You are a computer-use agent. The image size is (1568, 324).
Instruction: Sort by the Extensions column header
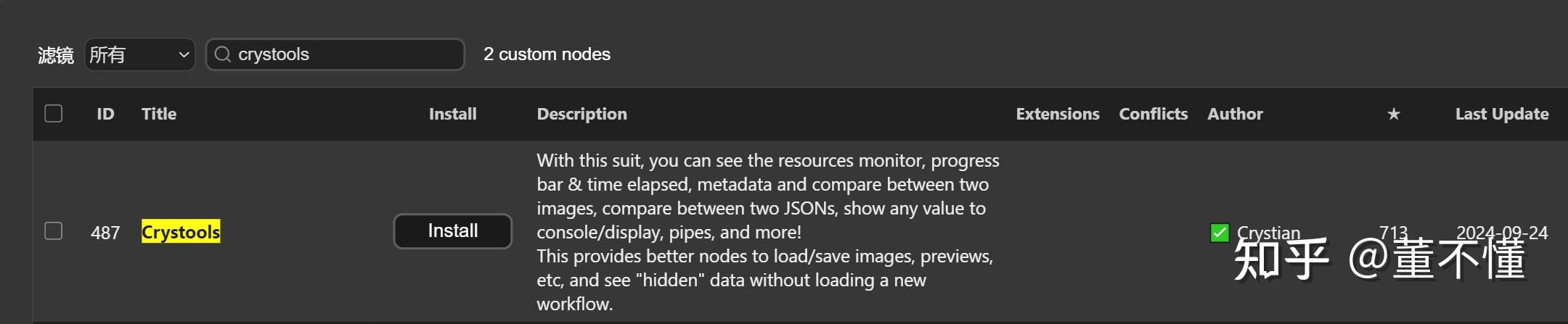pyautogui.click(x=1057, y=114)
